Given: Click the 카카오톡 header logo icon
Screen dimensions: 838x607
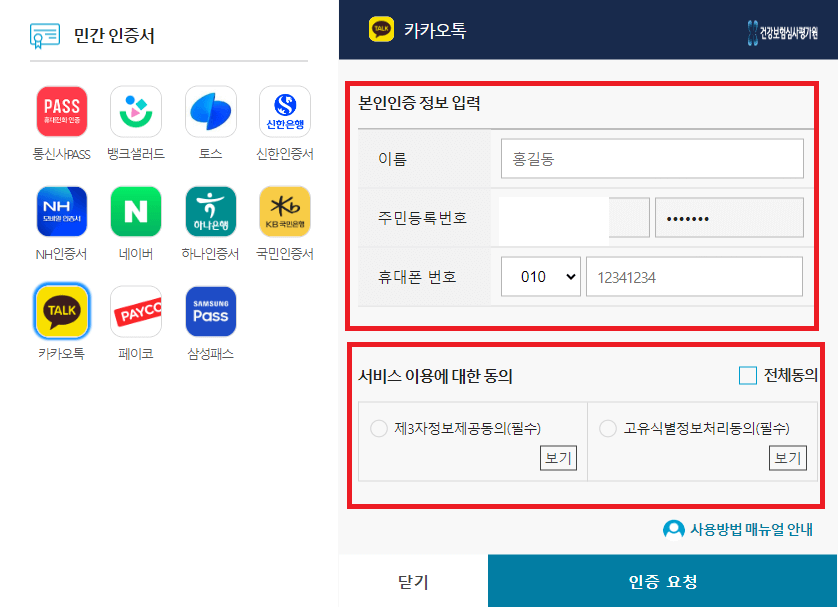Looking at the screenshot, I should click(381, 29).
